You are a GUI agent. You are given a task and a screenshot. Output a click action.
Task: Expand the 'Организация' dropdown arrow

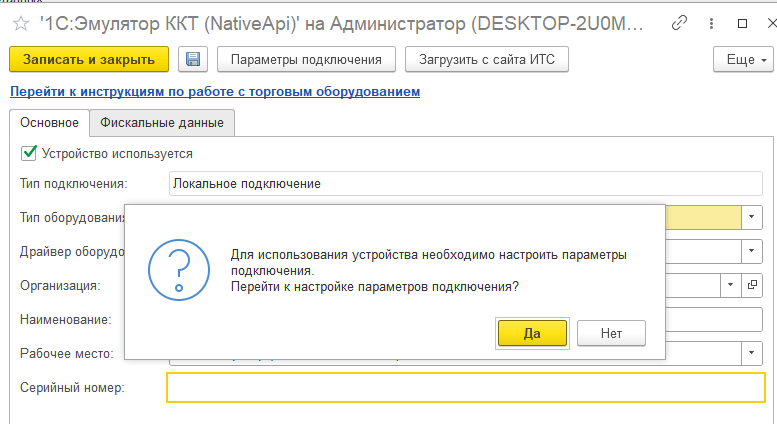point(729,285)
